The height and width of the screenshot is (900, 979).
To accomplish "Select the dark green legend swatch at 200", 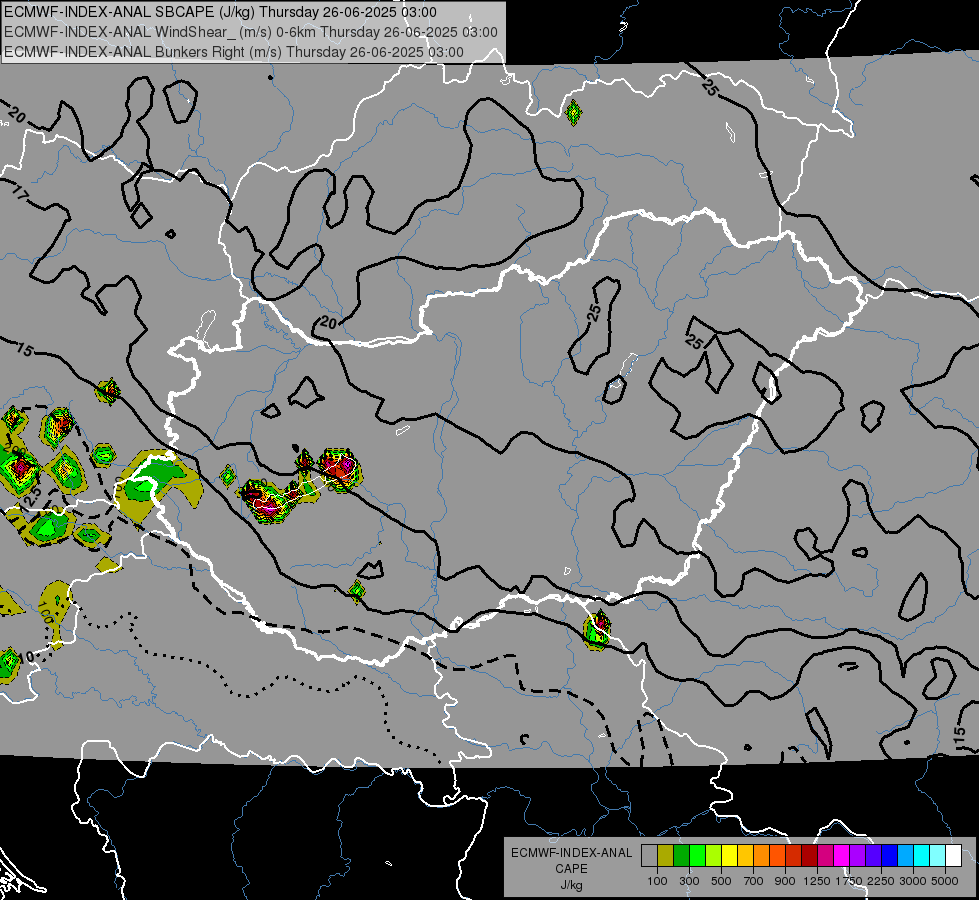I will (681, 855).
